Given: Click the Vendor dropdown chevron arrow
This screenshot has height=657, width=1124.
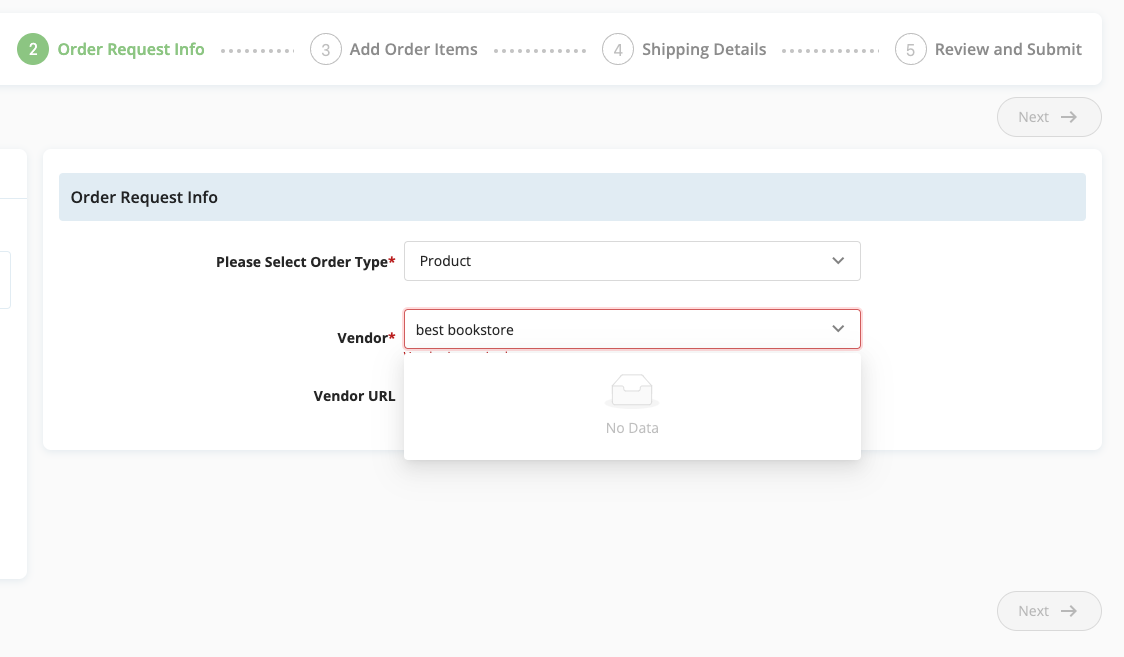Looking at the screenshot, I should pyautogui.click(x=838, y=329).
